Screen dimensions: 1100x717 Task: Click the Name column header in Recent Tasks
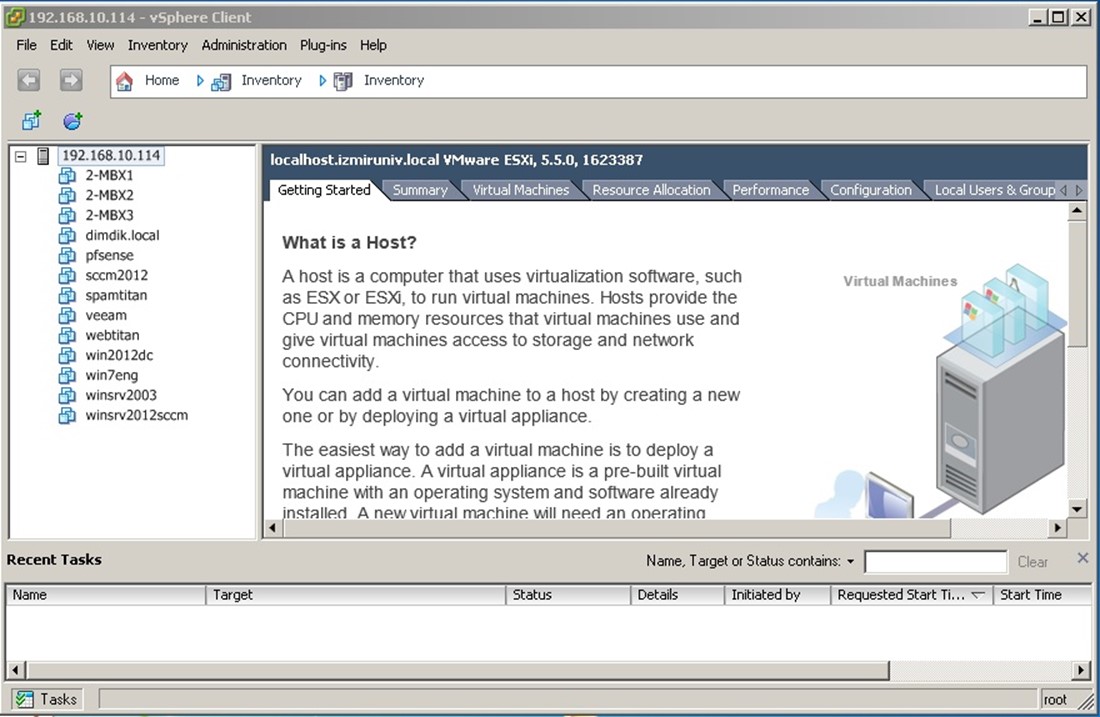[106, 595]
